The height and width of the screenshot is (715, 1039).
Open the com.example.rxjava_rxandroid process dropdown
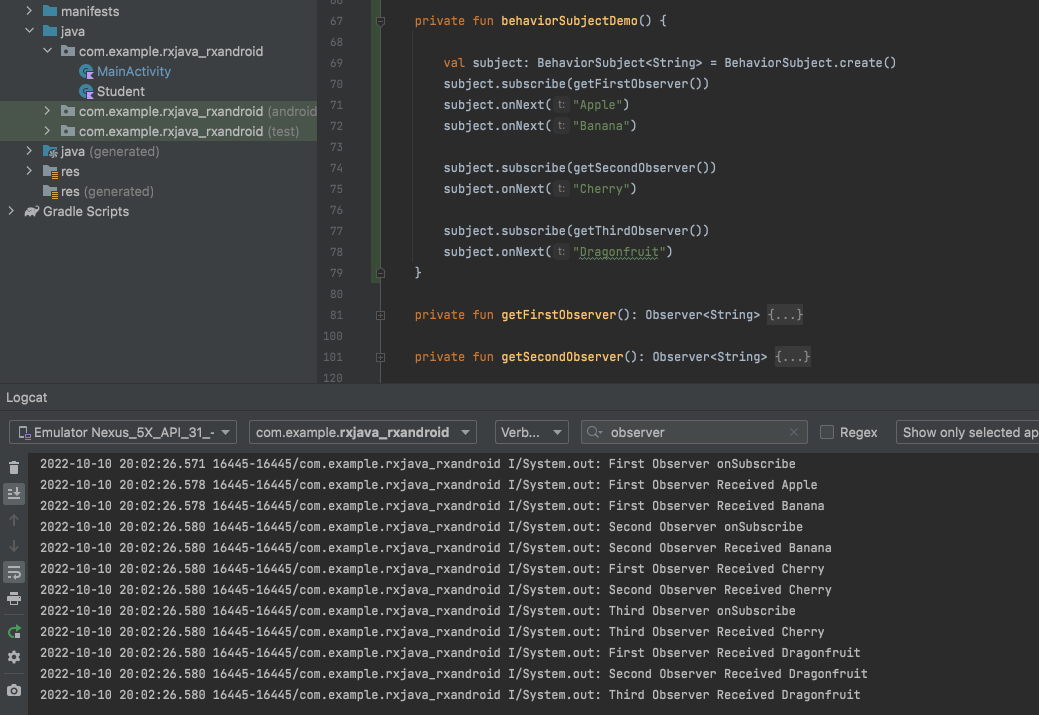click(x=363, y=432)
